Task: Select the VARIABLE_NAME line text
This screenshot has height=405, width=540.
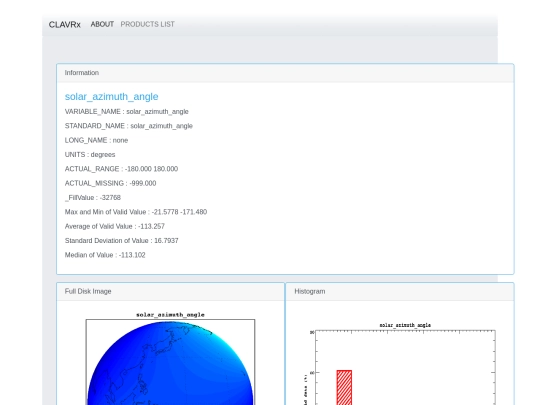Action: [x=126, y=112]
